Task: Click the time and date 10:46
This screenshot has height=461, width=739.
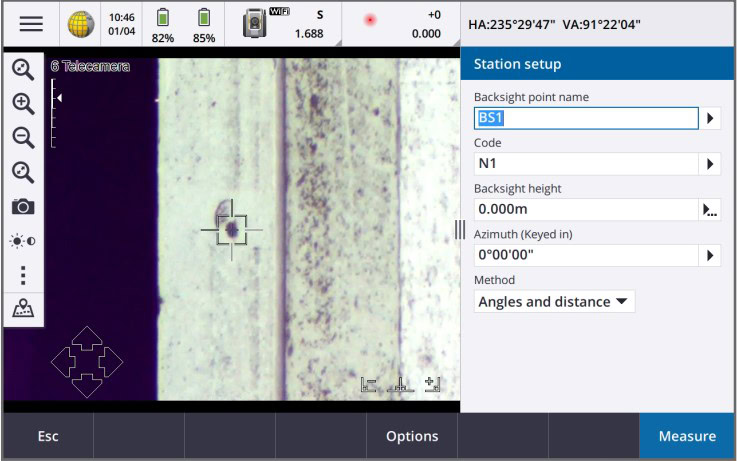Action: tap(122, 24)
